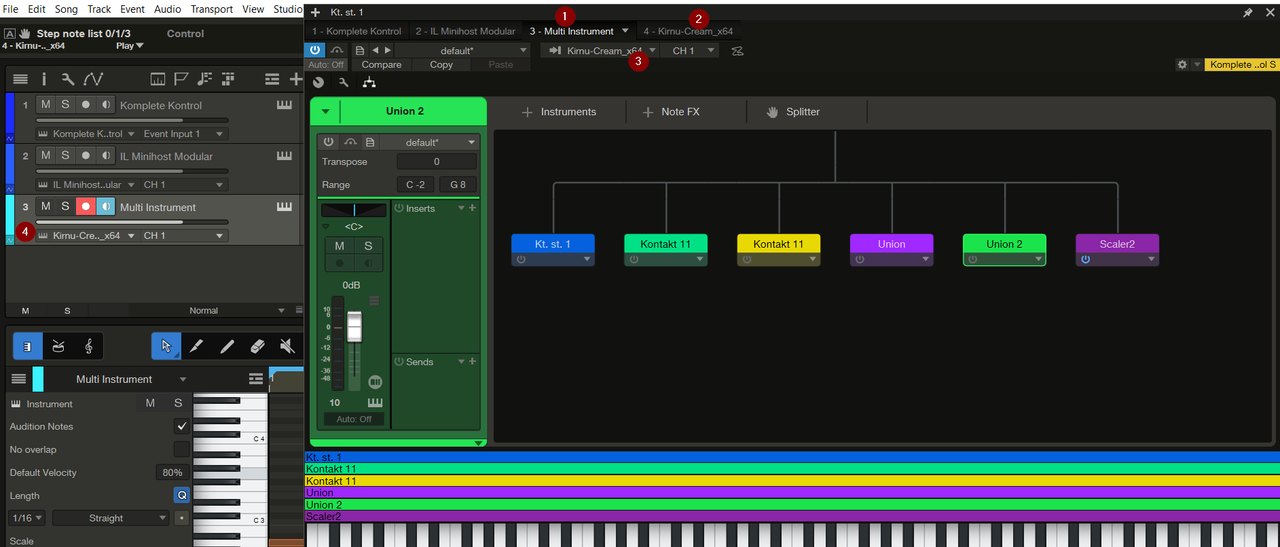Select the Split knife tool
Screen dimensions: 1280x547
point(196,346)
